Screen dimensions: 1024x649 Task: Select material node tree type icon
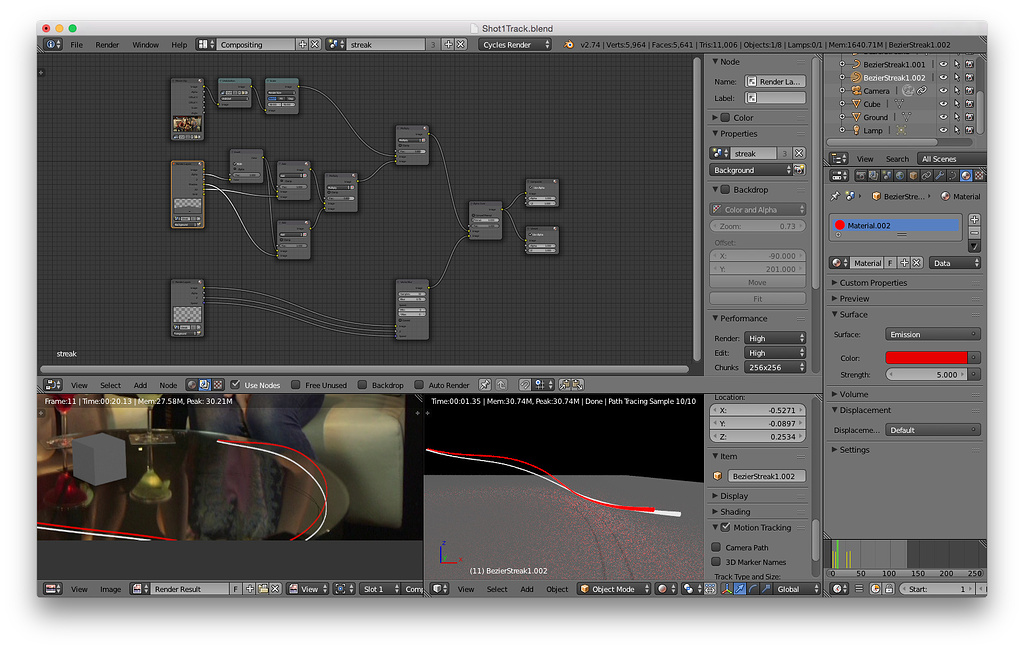tap(191, 385)
